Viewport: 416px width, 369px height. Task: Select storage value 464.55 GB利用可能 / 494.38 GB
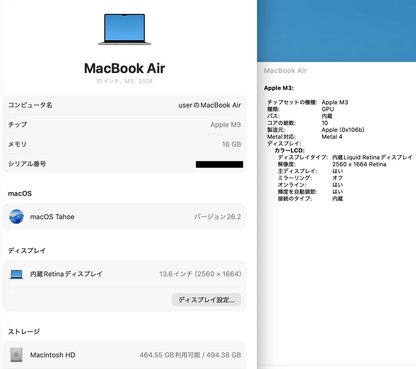click(x=190, y=355)
